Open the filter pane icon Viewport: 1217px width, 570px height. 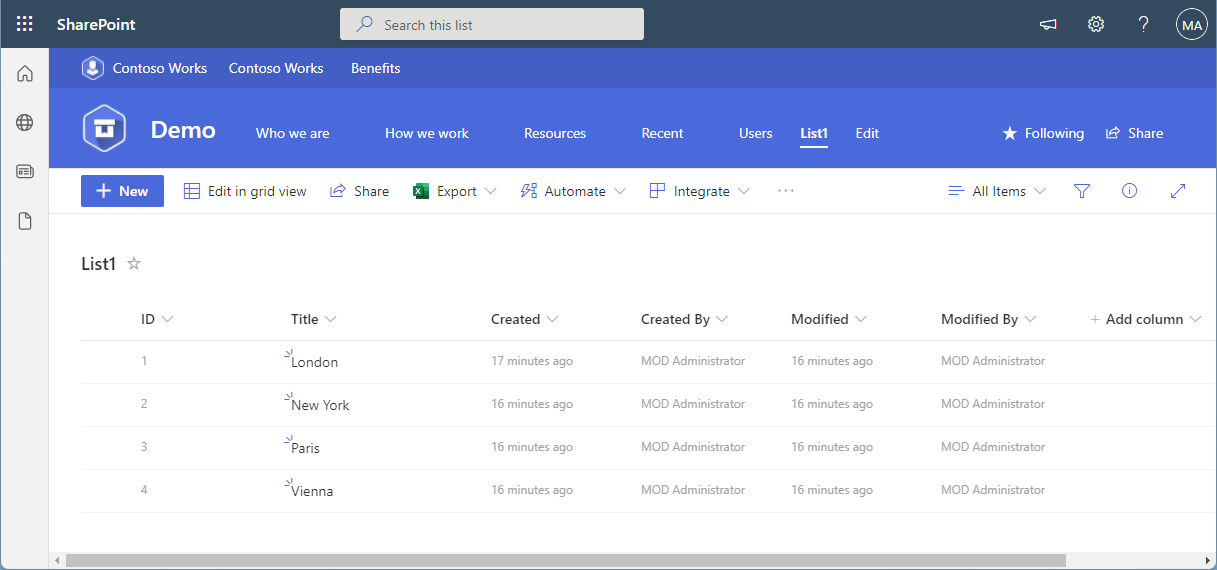point(1081,191)
